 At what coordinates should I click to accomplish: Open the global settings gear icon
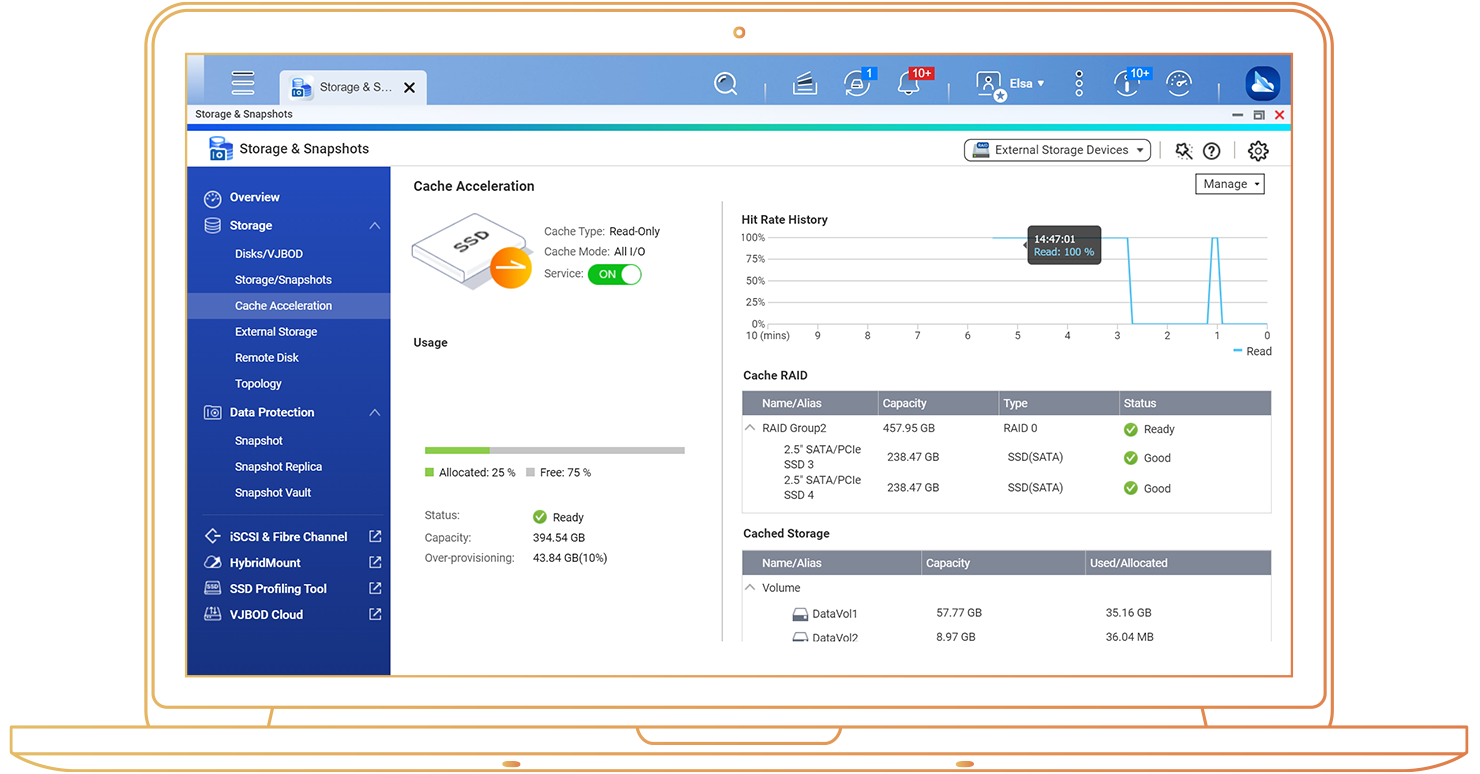pos(1258,151)
